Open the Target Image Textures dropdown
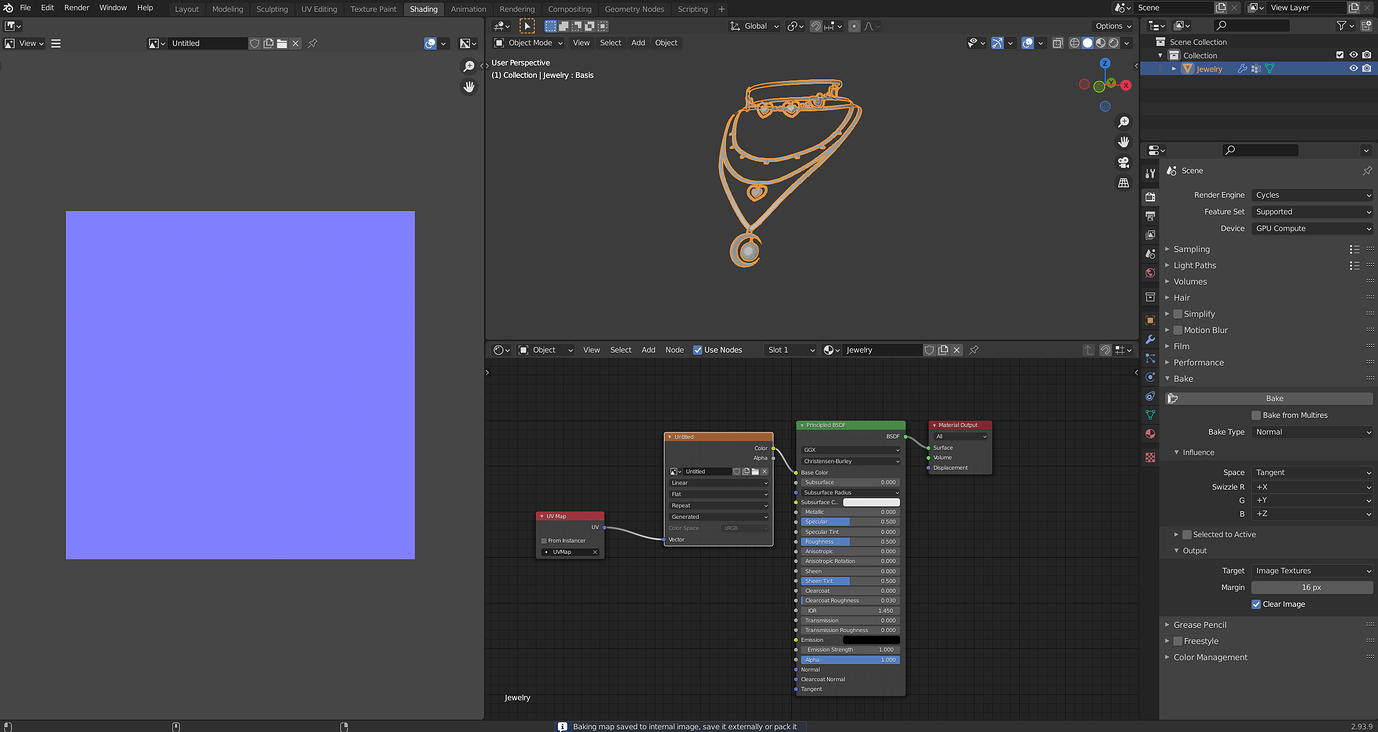1378x732 pixels. [1312, 571]
